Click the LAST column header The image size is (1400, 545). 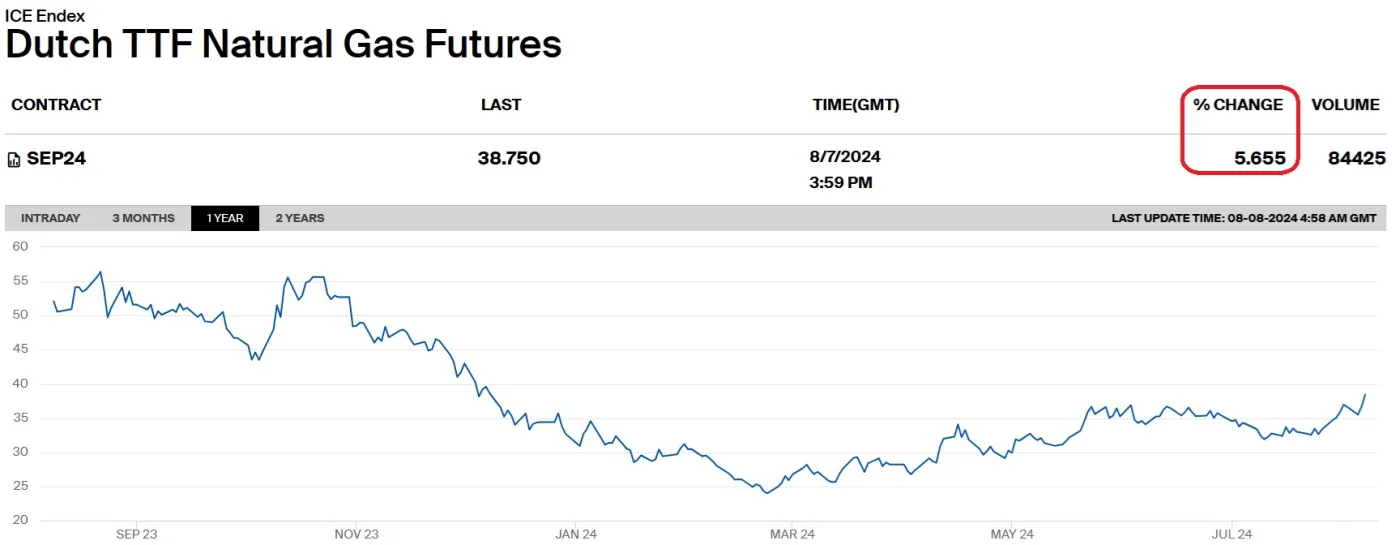(x=501, y=104)
